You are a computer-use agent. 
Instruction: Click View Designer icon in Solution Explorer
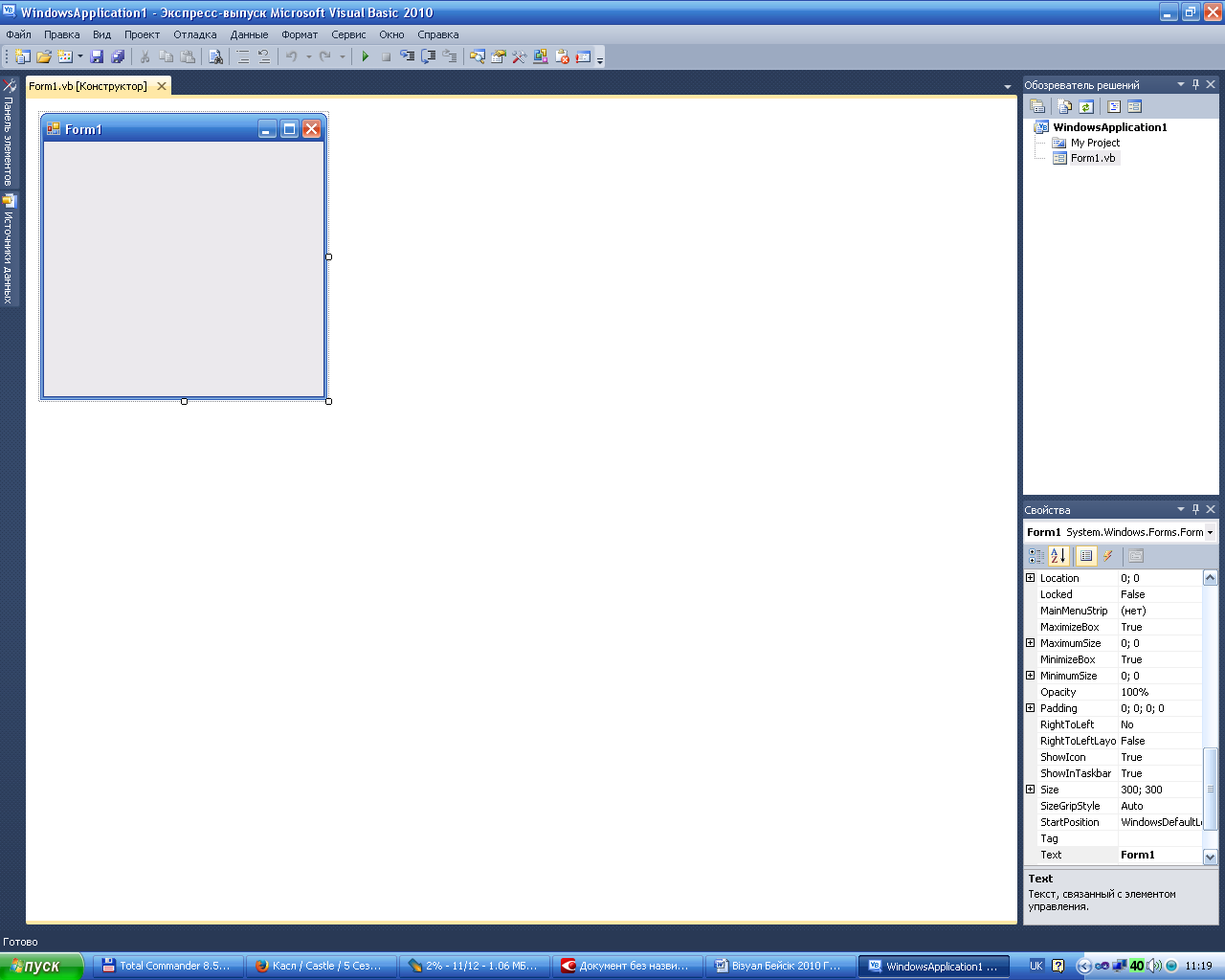point(1135,106)
